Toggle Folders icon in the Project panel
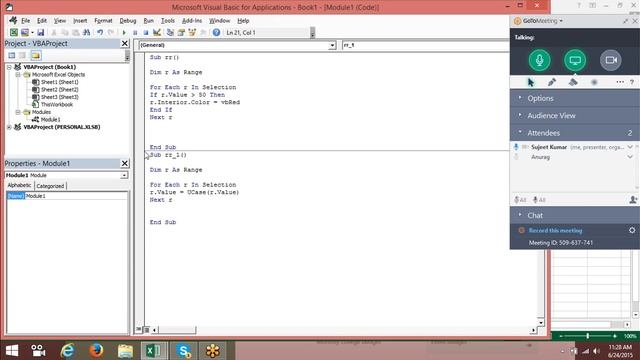The width and height of the screenshot is (640, 360). 36,56
